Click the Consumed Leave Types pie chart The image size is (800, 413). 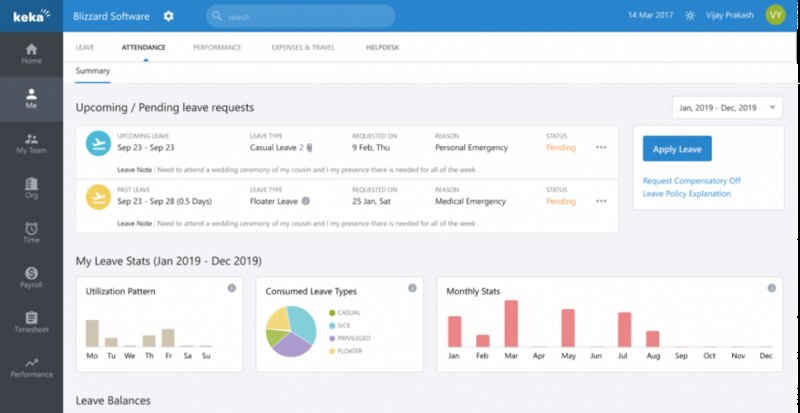290,332
